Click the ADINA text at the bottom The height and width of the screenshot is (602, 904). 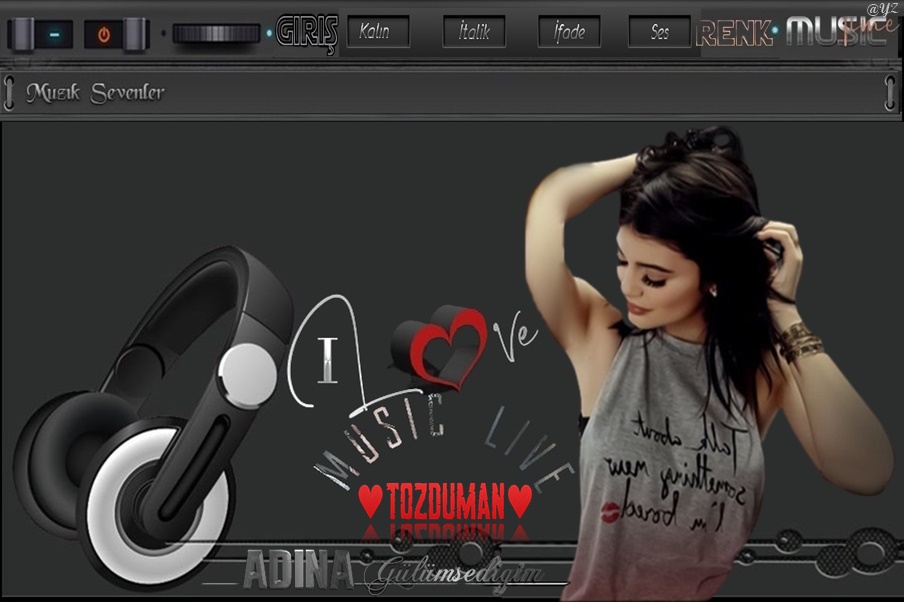point(298,570)
